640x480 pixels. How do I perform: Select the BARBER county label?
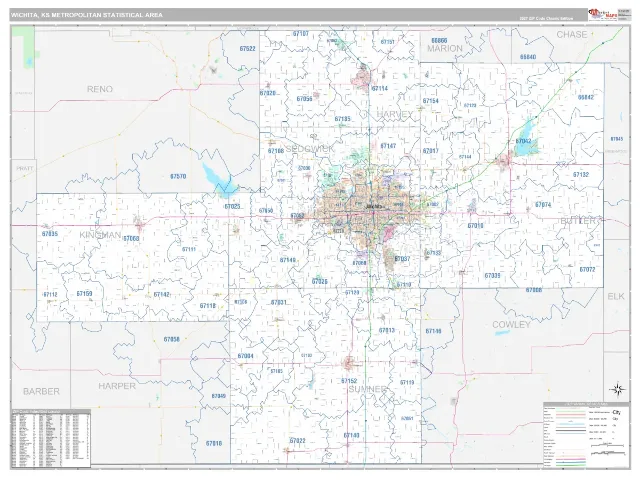tap(41, 391)
